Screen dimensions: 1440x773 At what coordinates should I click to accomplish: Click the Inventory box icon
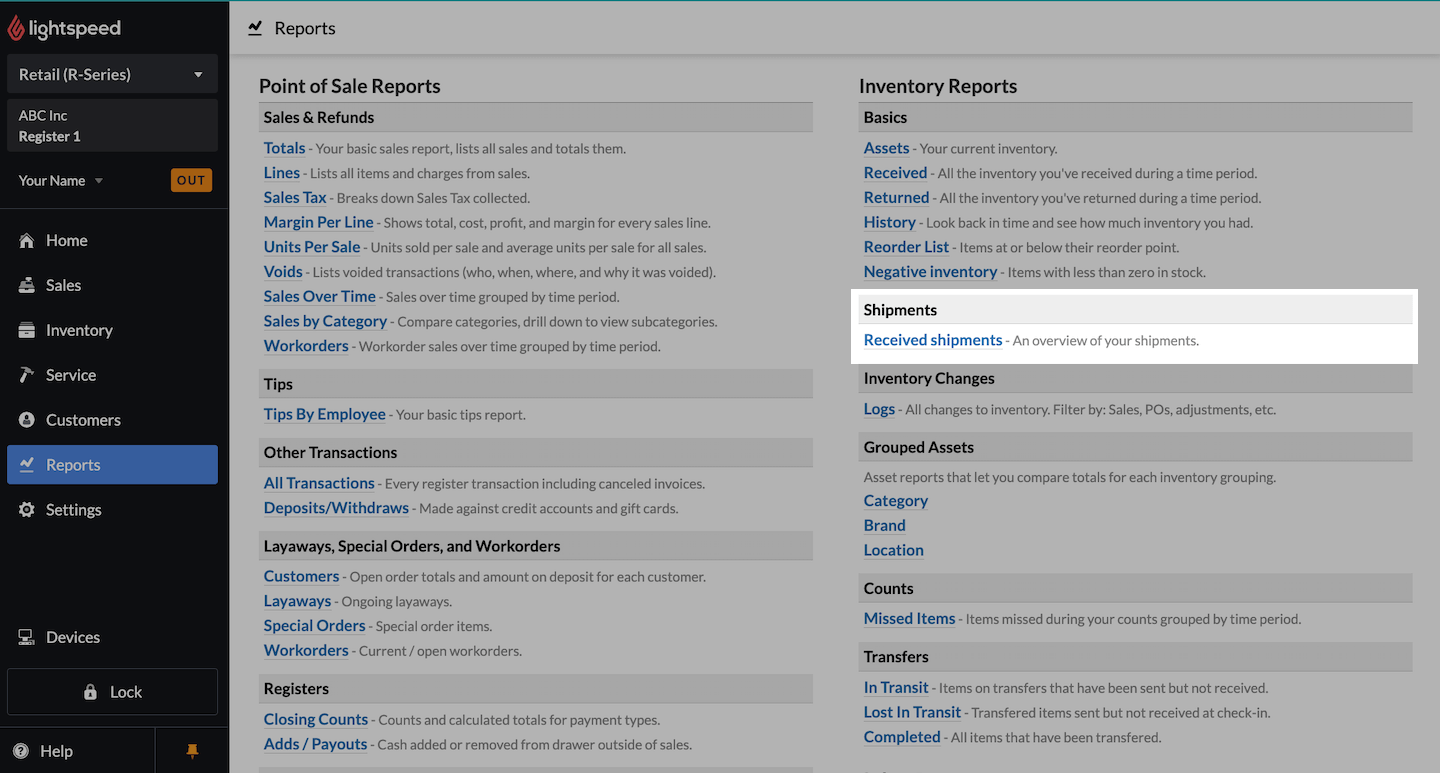coord(27,331)
